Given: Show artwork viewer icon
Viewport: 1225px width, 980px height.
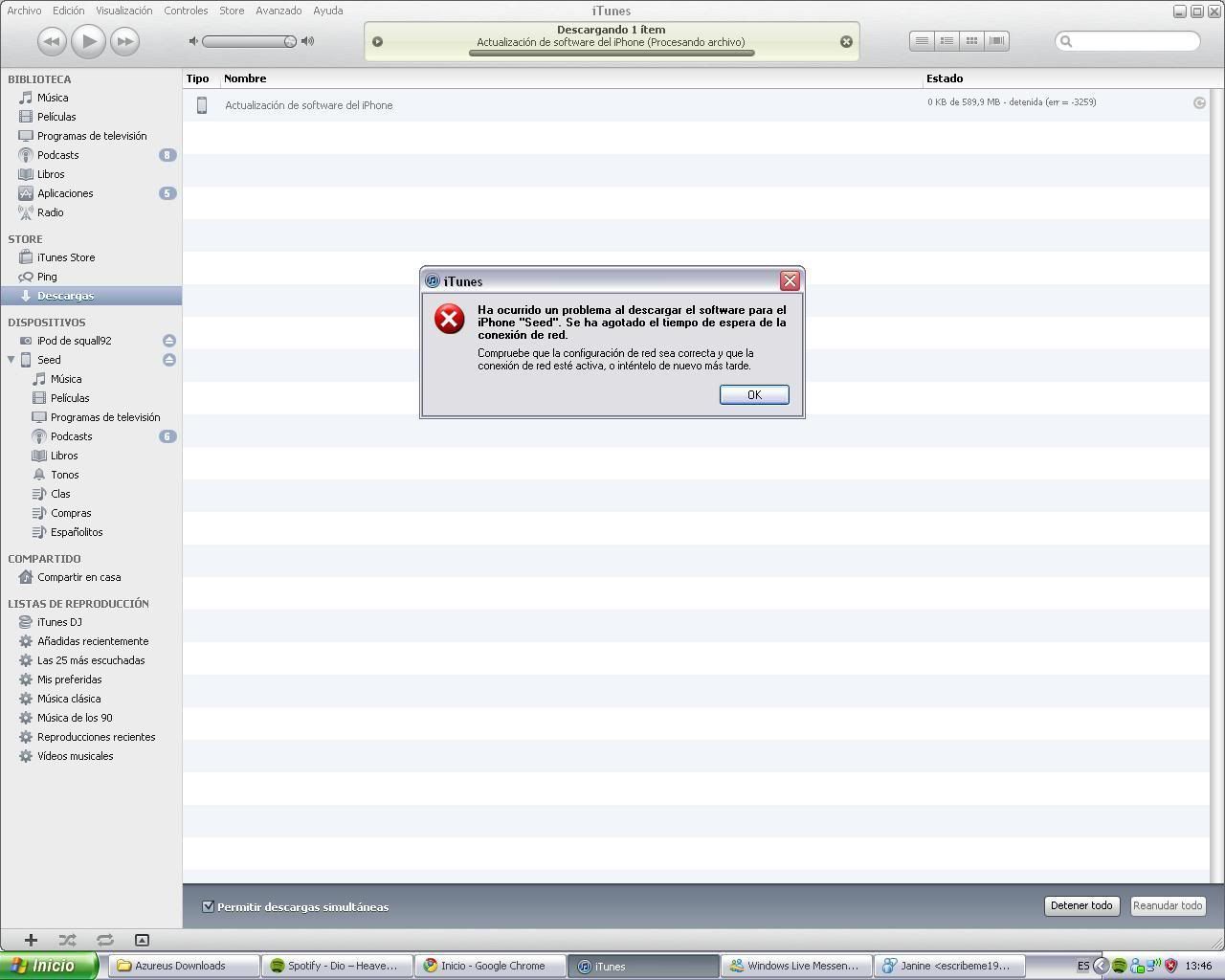Looking at the screenshot, I should 142,940.
